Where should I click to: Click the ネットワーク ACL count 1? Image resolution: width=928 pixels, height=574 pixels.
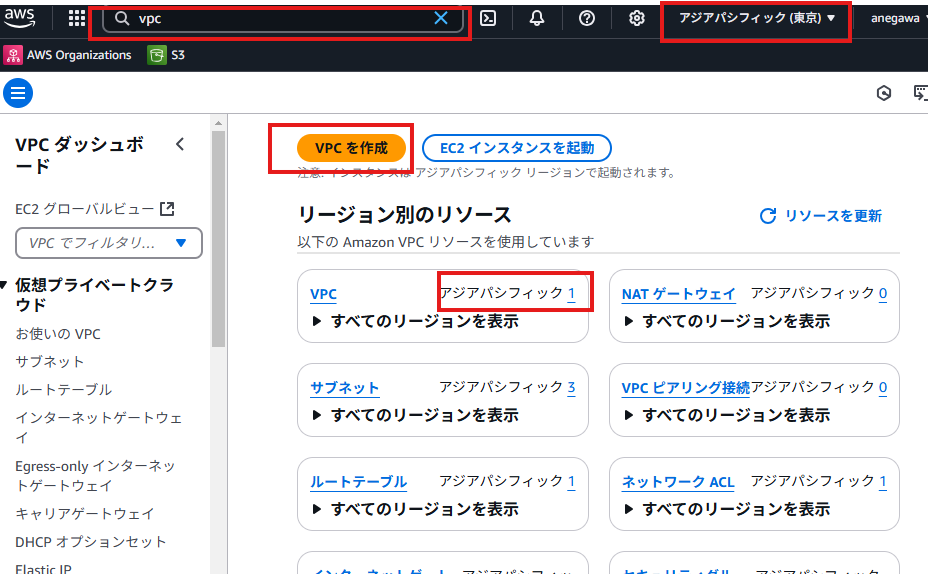[882, 482]
